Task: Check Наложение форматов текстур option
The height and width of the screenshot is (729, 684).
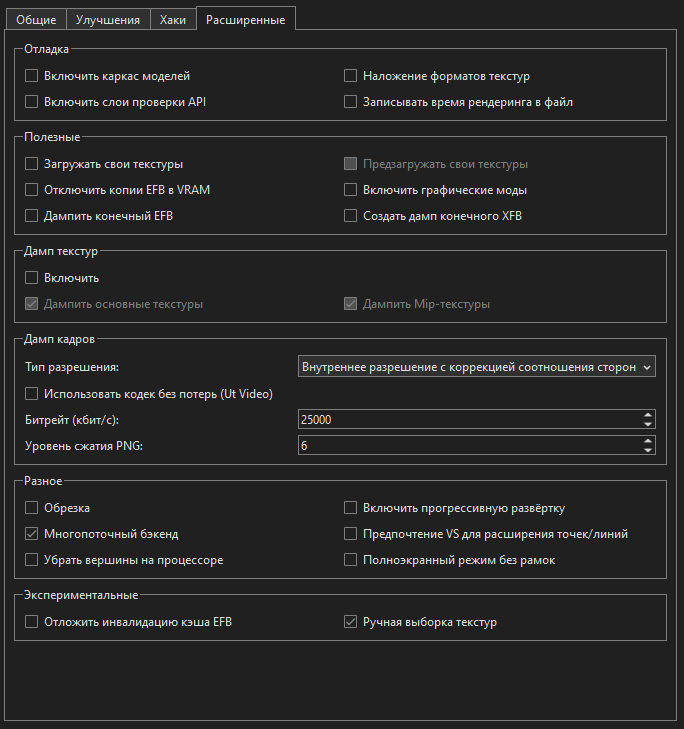Action: coord(351,76)
